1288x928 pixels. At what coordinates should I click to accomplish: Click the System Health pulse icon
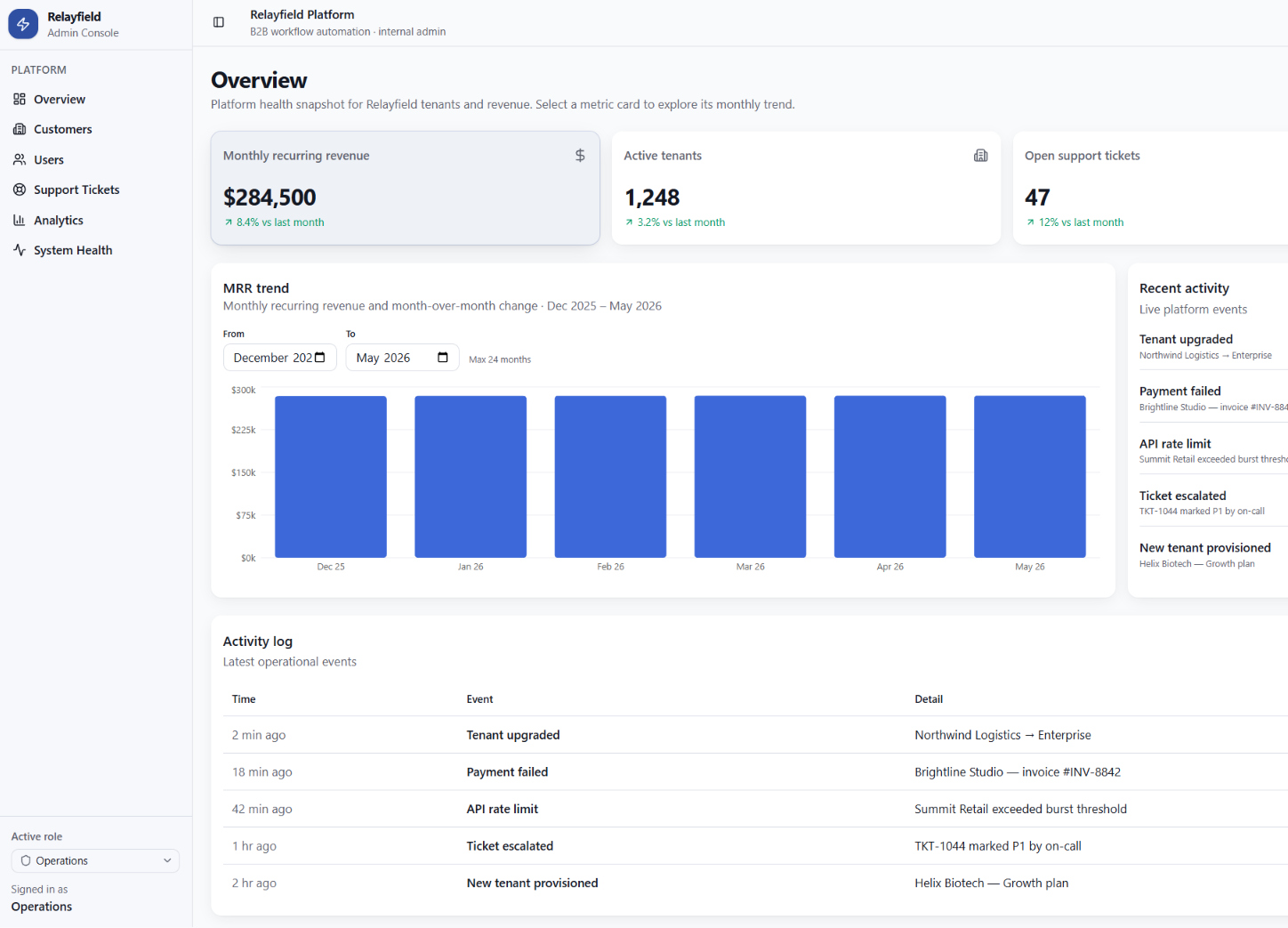point(20,250)
